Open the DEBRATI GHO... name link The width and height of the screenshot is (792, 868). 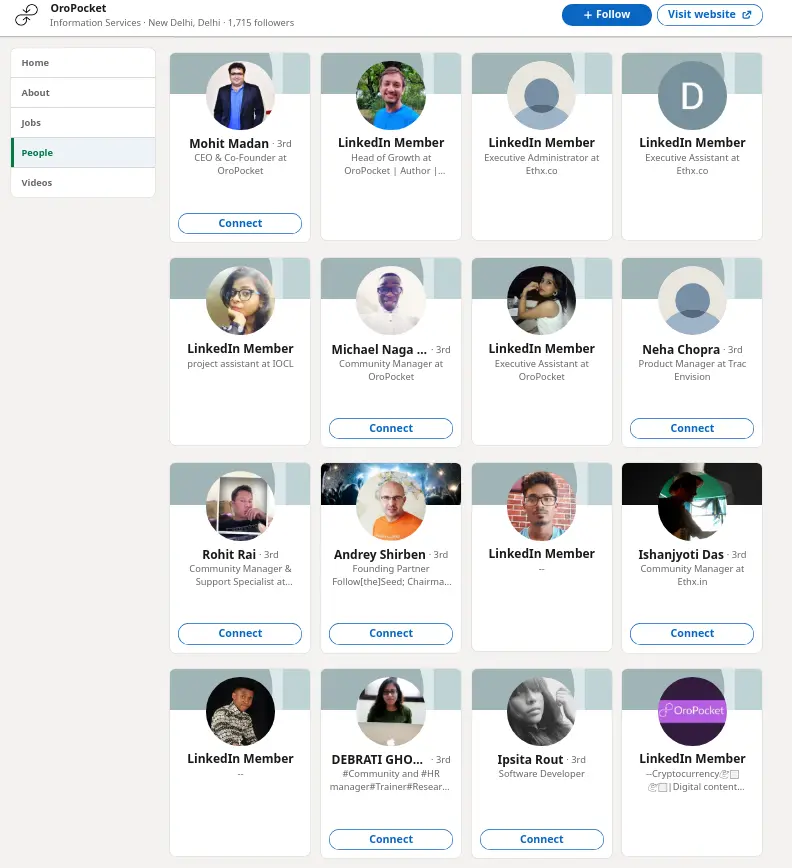click(x=377, y=760)
